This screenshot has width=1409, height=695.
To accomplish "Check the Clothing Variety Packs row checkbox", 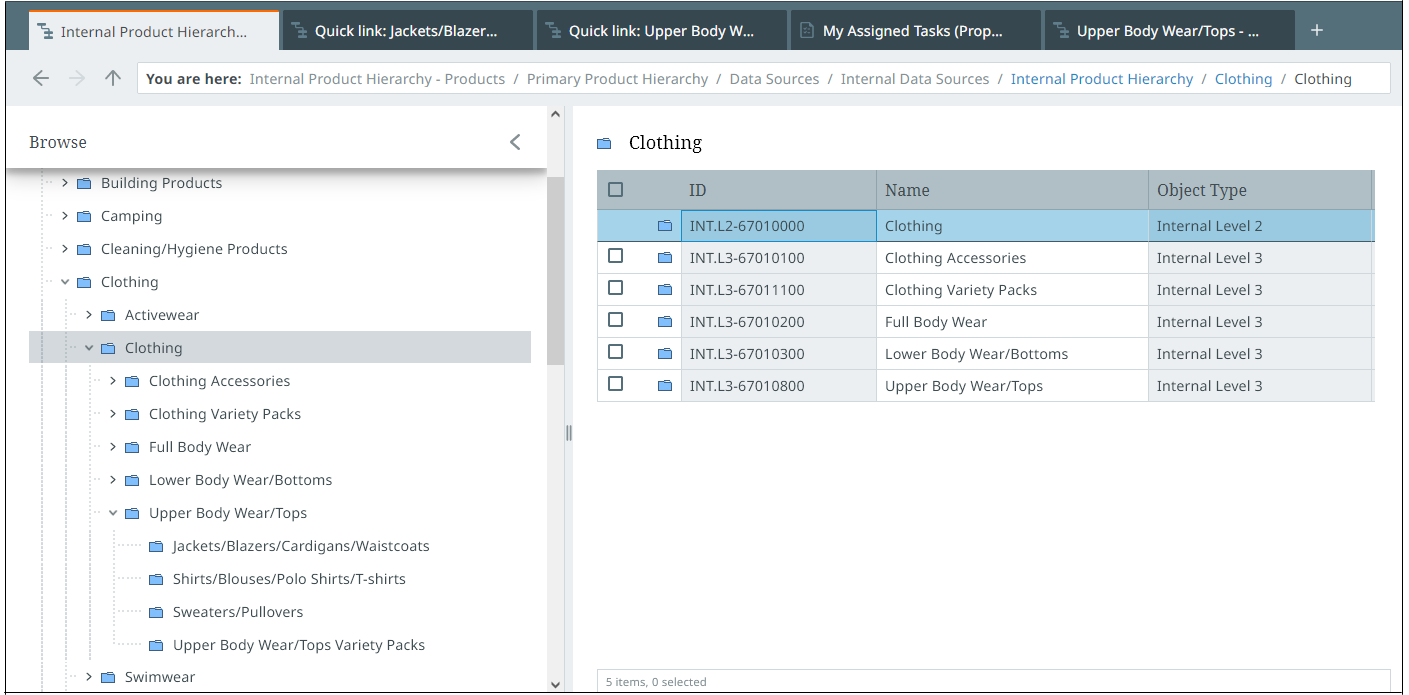I will point(615,288).
